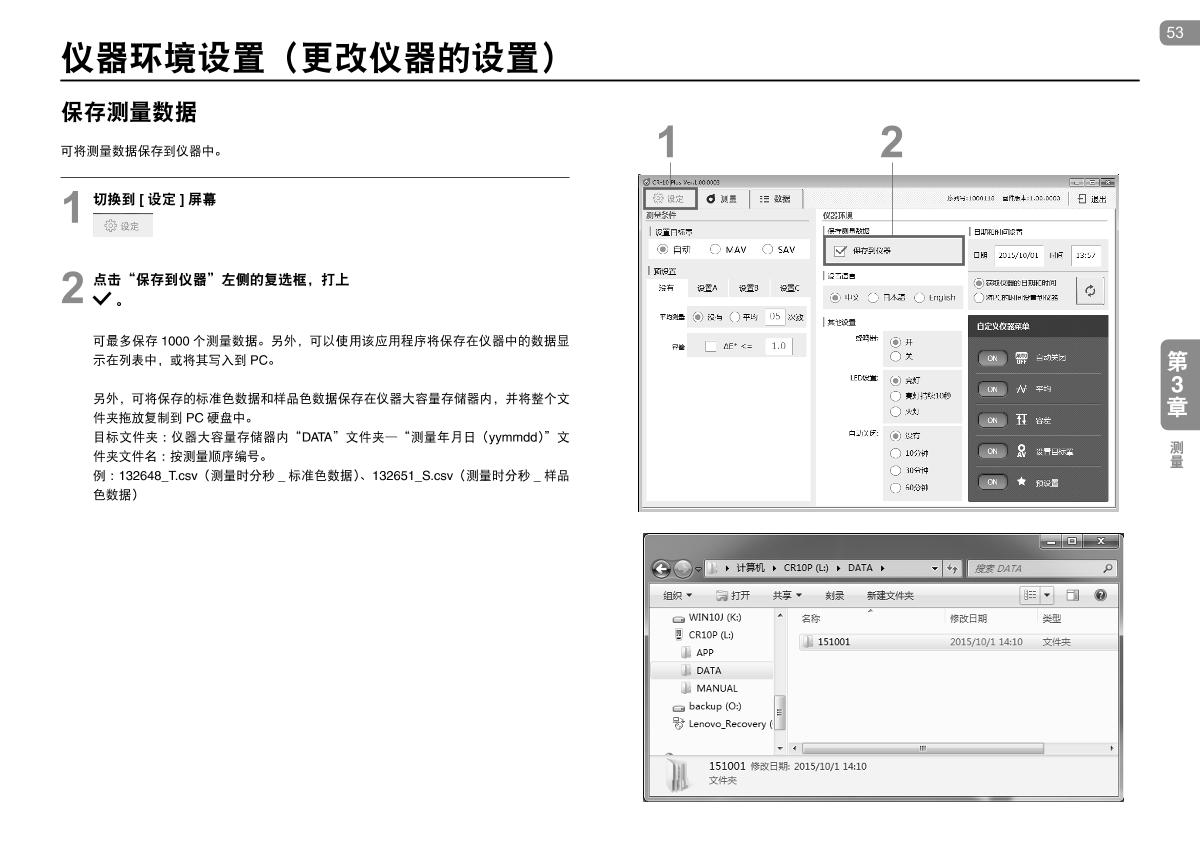Click the 新建文件夹 button
The image size is (1200, 848).
click(x=889, y=596)
